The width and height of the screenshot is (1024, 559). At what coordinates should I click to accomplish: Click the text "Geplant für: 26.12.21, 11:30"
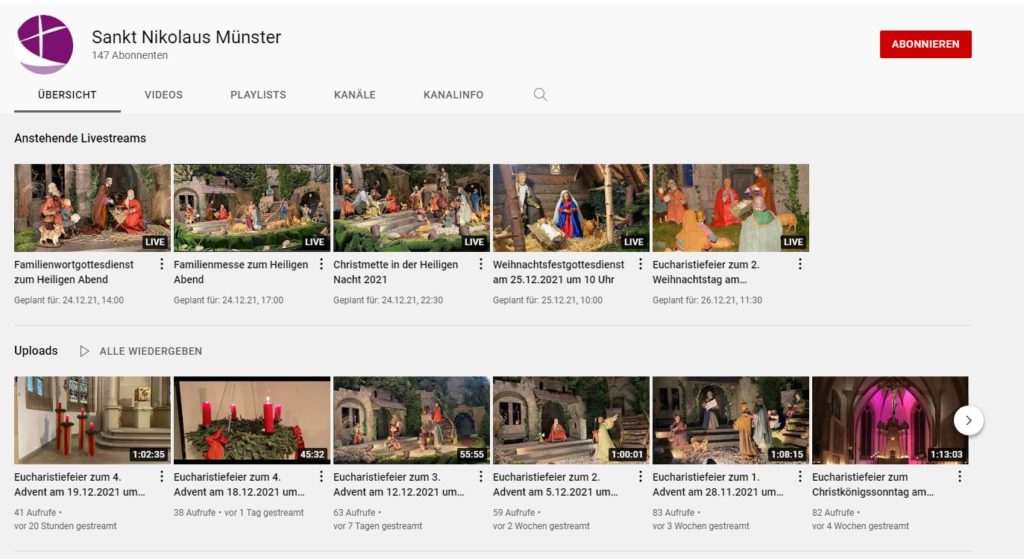tap(707, 300)
